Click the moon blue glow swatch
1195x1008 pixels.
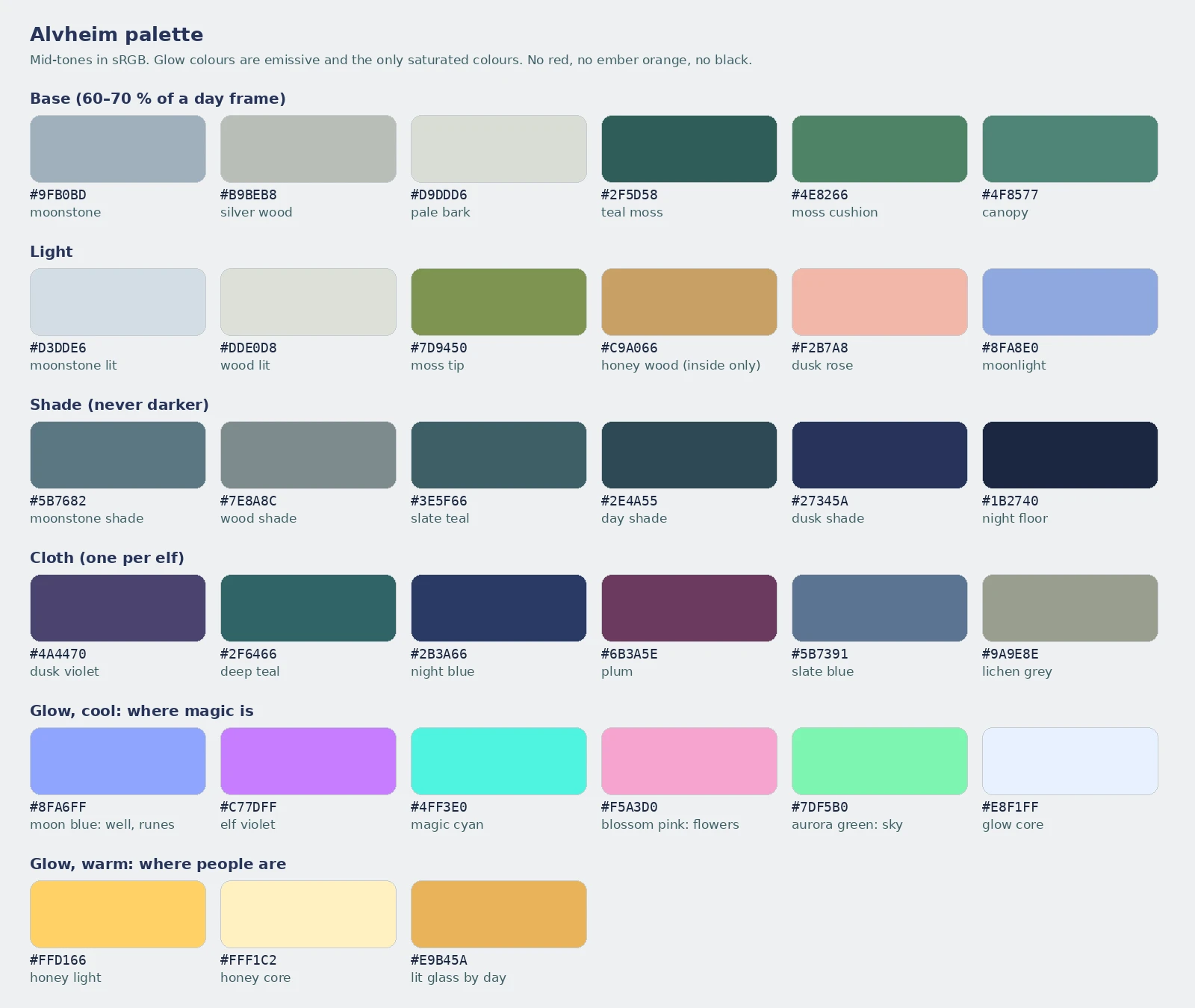click(118, 761)
